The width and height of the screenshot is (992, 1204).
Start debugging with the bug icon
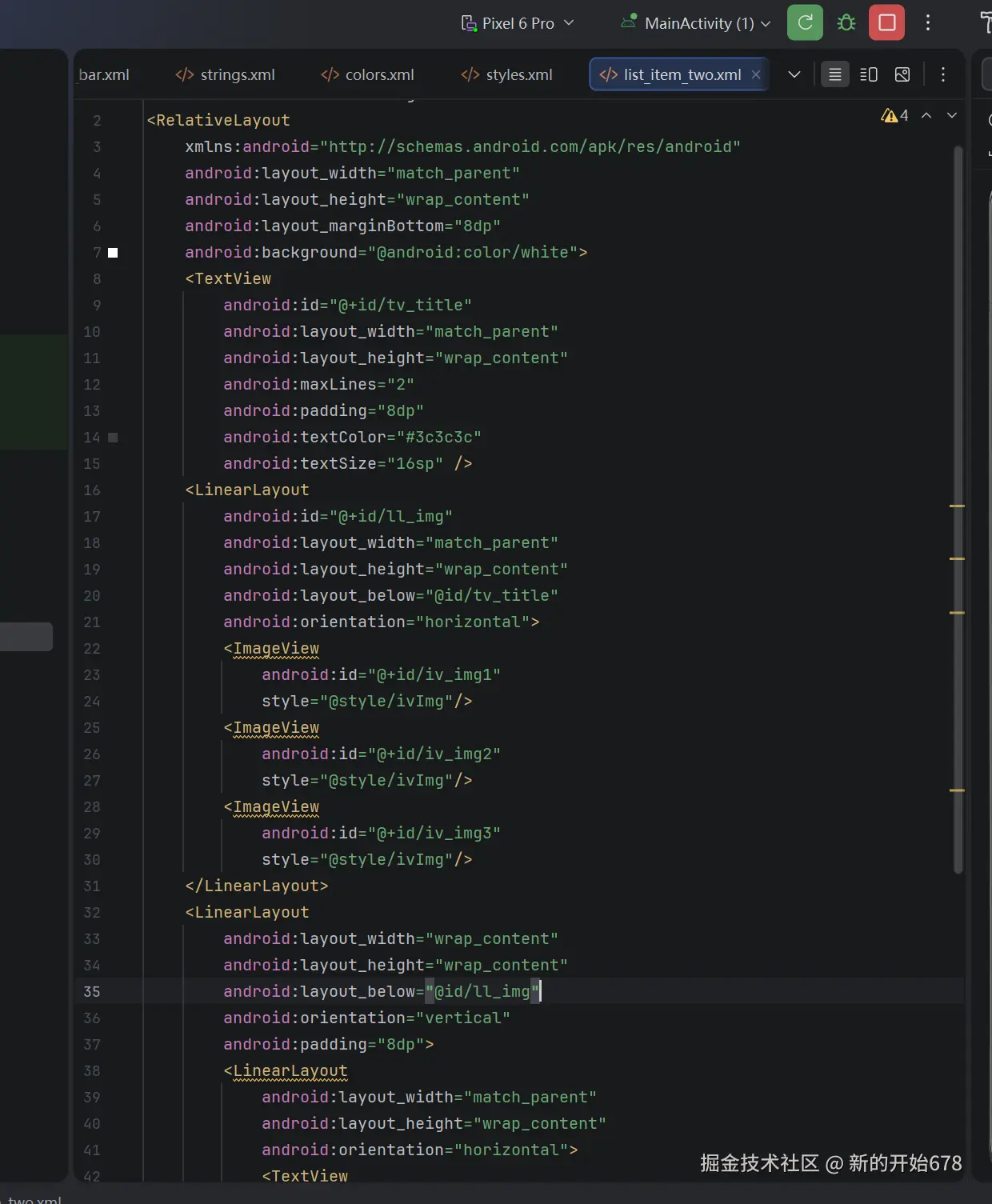pos(846,22)
